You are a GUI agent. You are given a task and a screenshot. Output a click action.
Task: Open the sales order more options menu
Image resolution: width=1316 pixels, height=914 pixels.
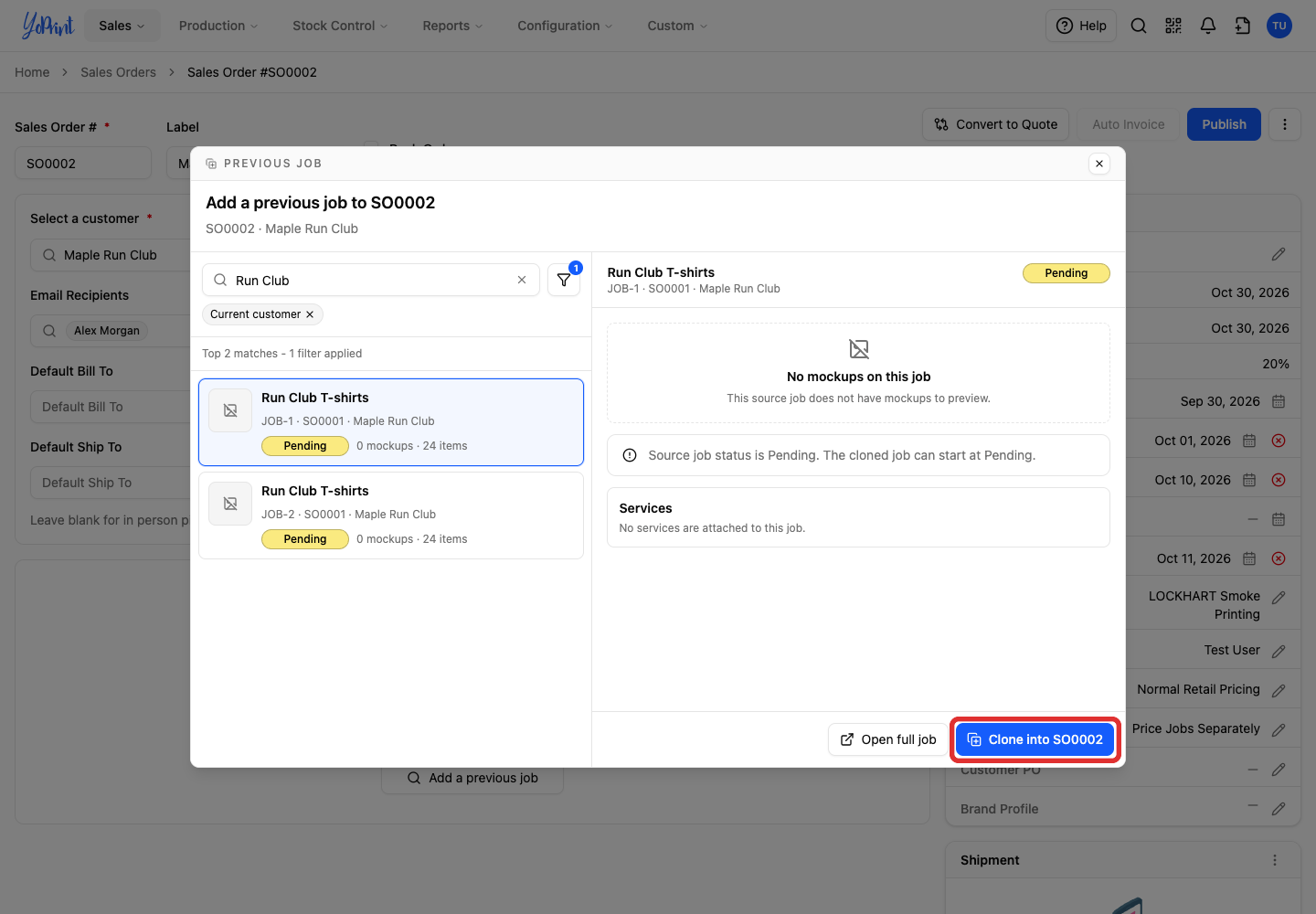(1285, 124)
